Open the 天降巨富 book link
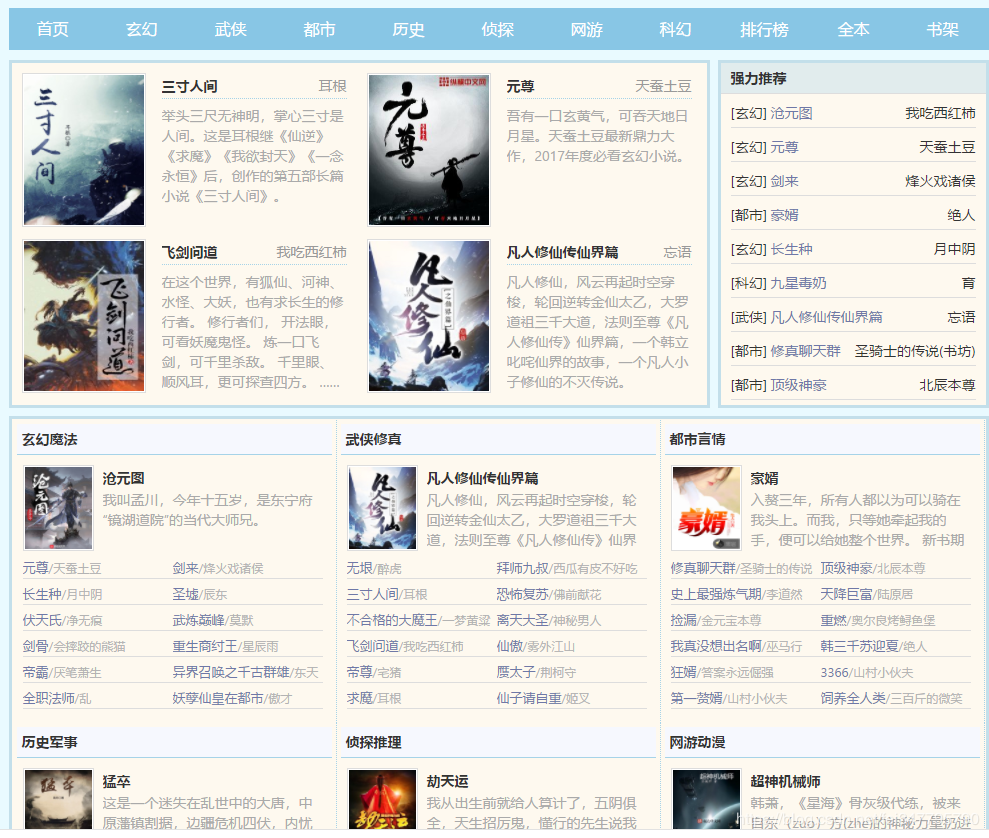989x838 pixels. (x=846, y=594)
